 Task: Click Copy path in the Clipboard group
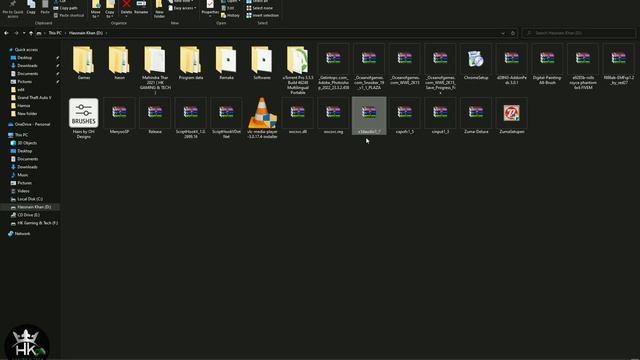click(65, 8)
